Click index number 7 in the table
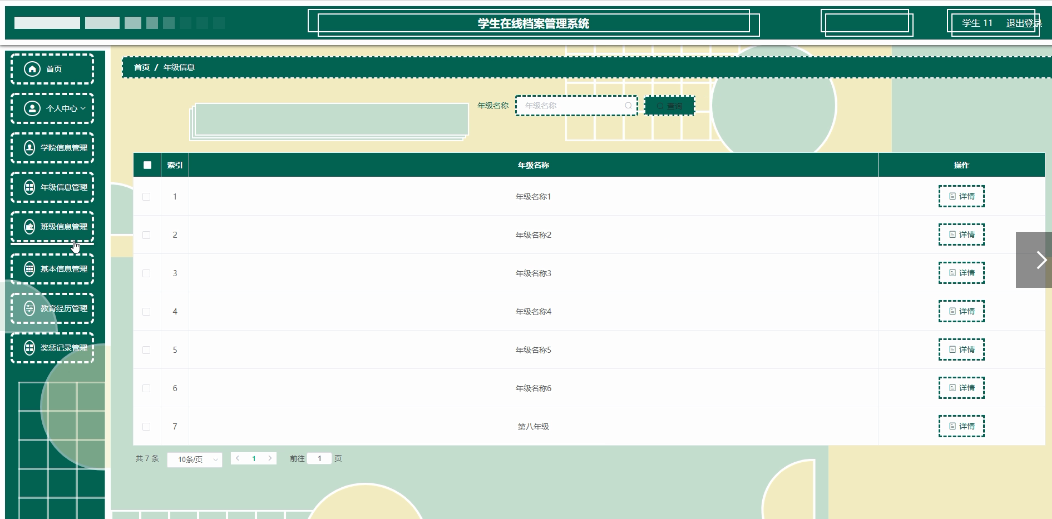The image size is (1052, 519). pos(175,426)
